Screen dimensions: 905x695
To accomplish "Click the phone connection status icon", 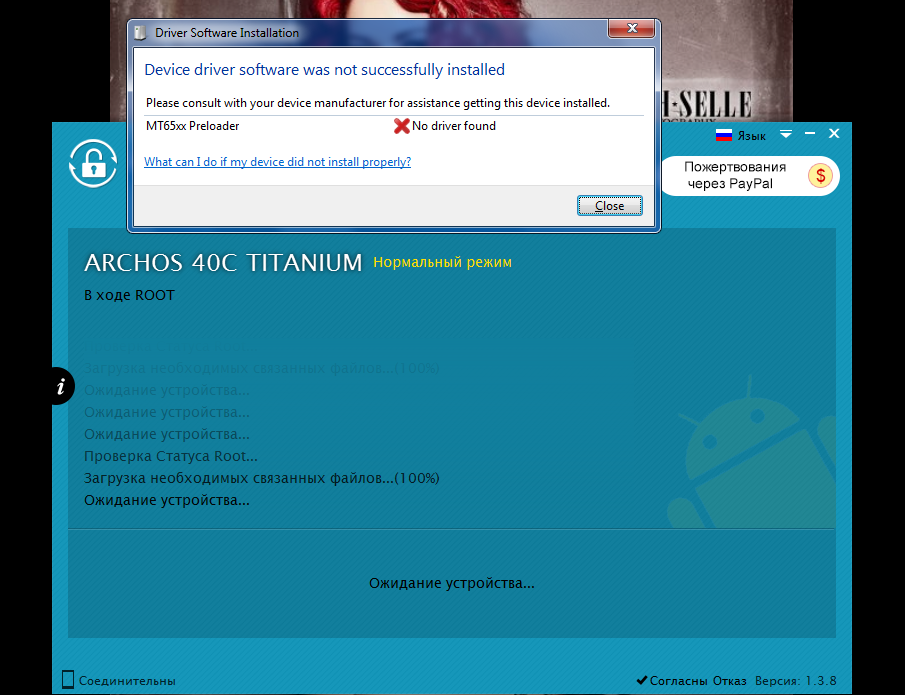I will click(68, 680).
